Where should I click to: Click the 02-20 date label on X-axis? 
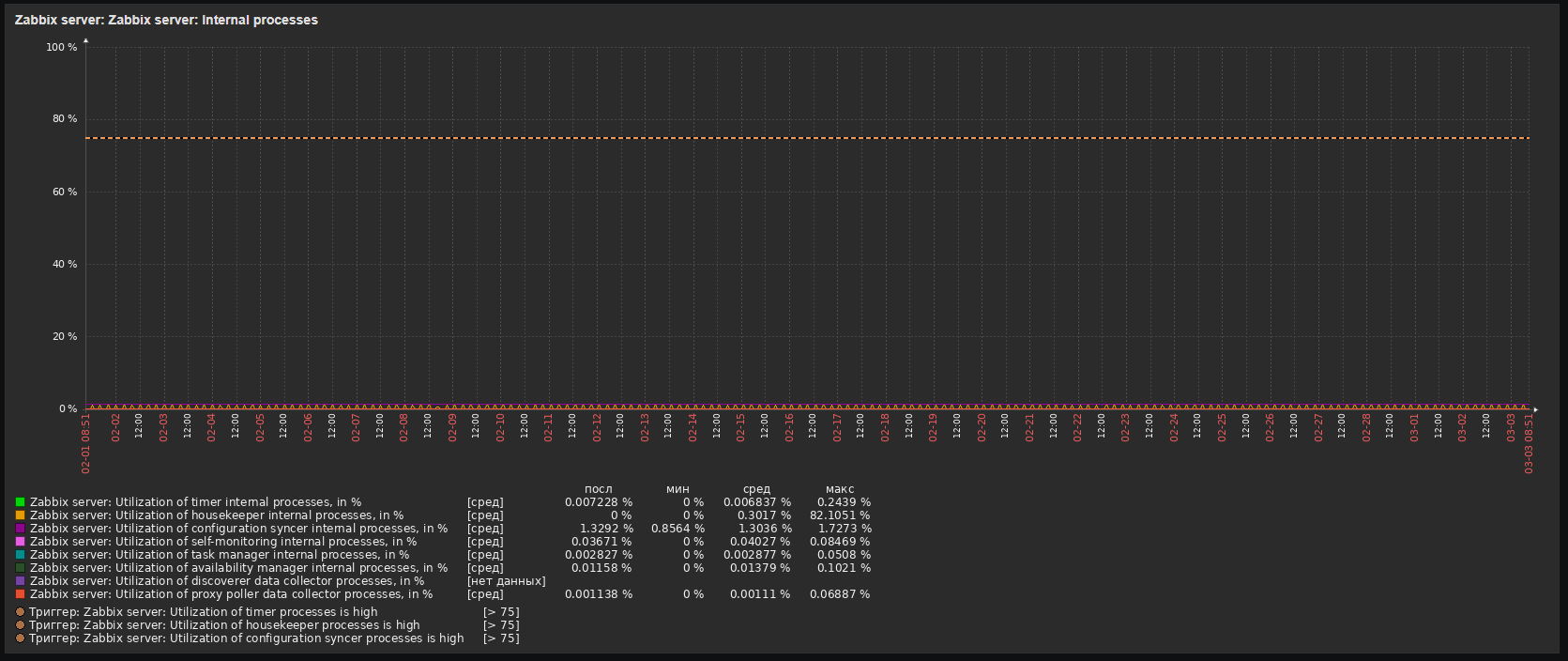(982, 427)
